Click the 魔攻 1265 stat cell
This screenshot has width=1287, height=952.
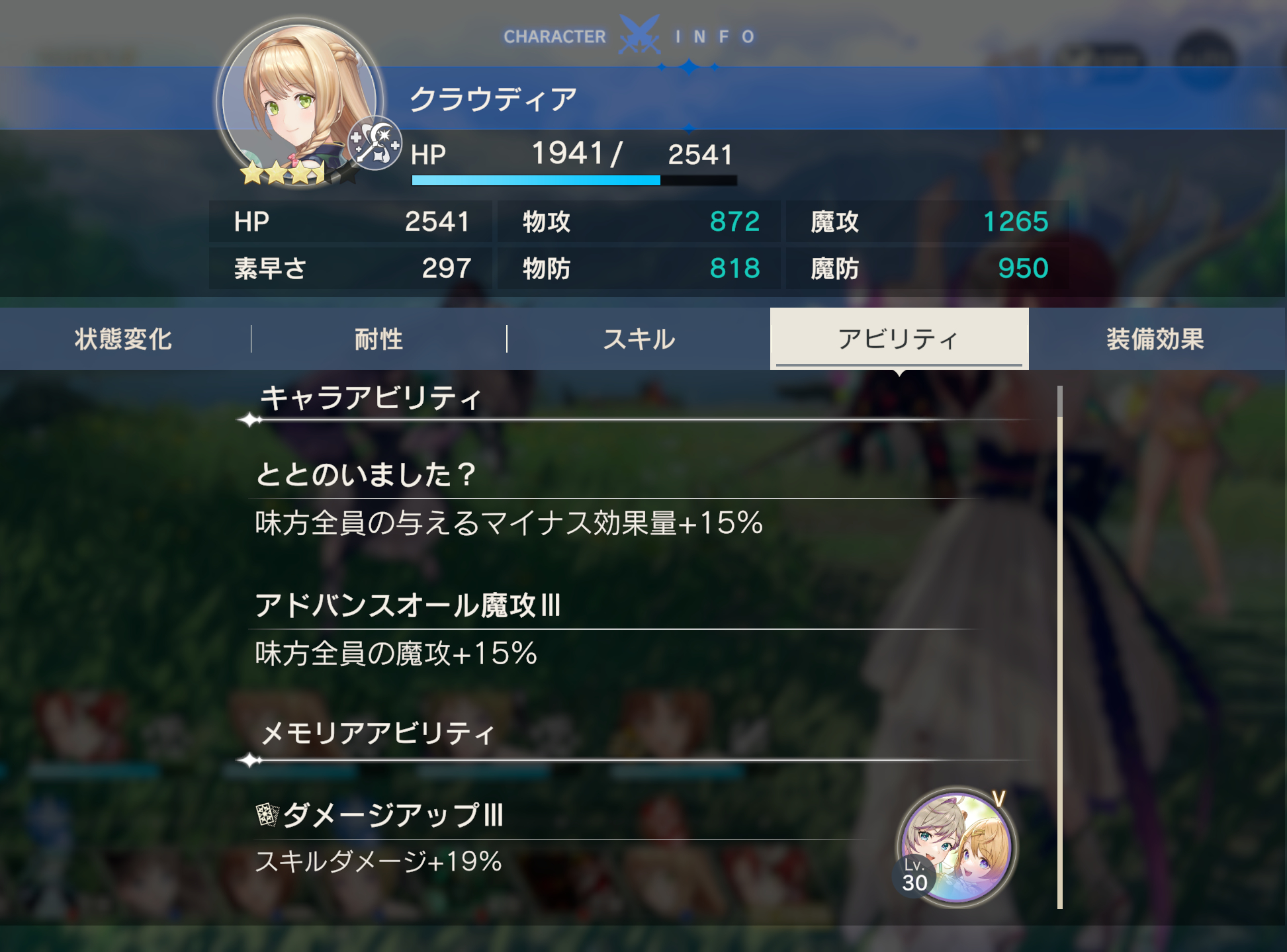click(x=928, y=222)
